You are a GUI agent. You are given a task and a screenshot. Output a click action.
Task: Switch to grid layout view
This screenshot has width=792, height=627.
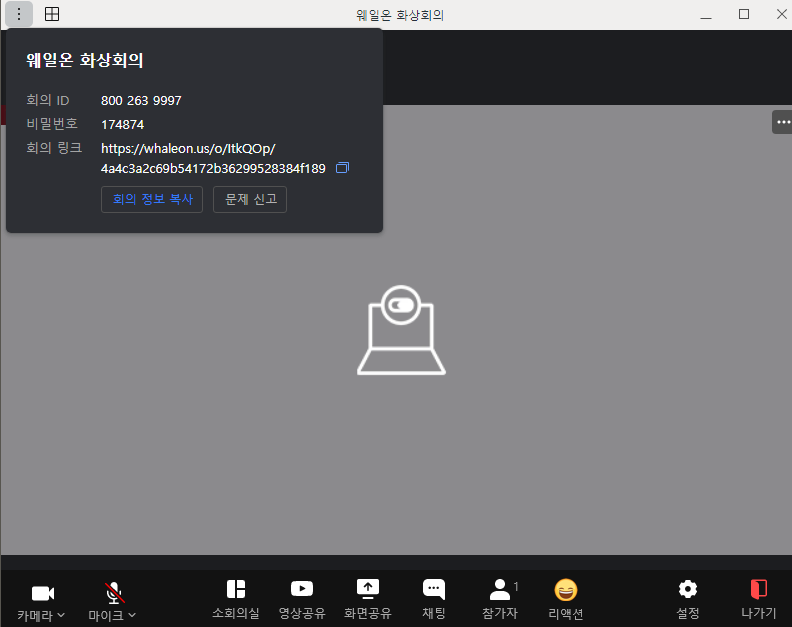pyautogui.click(x=52, y=14)
